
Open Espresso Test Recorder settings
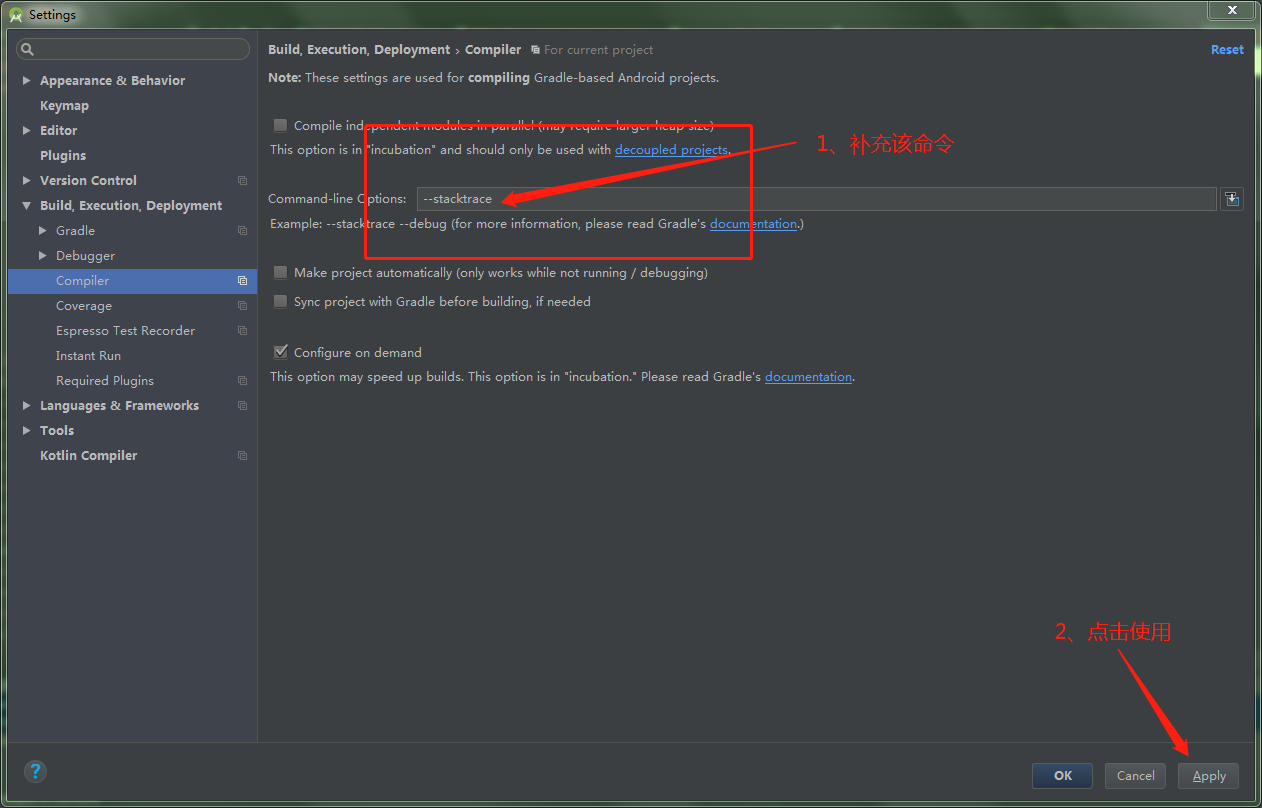point(125,331)
